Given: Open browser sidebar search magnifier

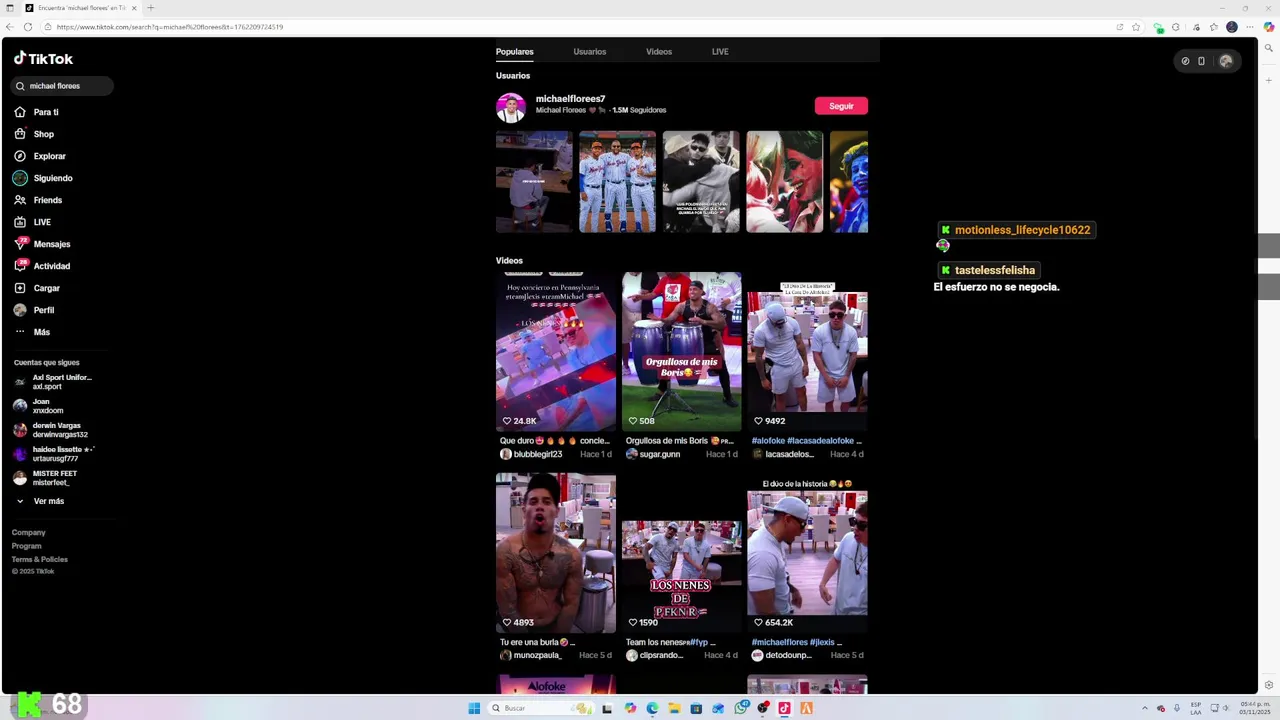Looking at the screenshot, I should tap(1269, 48).
